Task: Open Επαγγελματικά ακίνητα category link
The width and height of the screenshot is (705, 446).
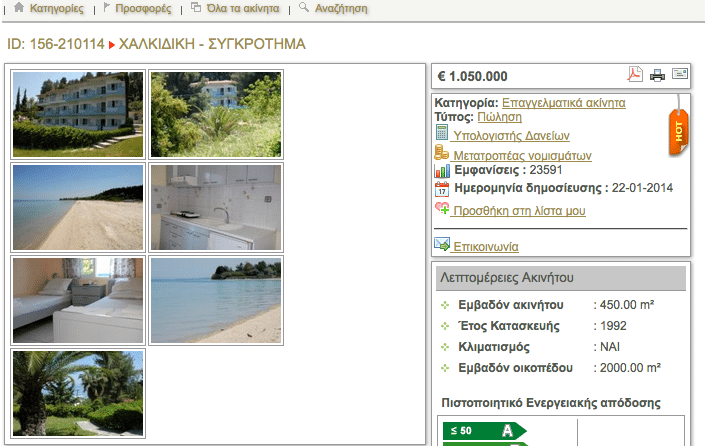Action: click(563, 103)
